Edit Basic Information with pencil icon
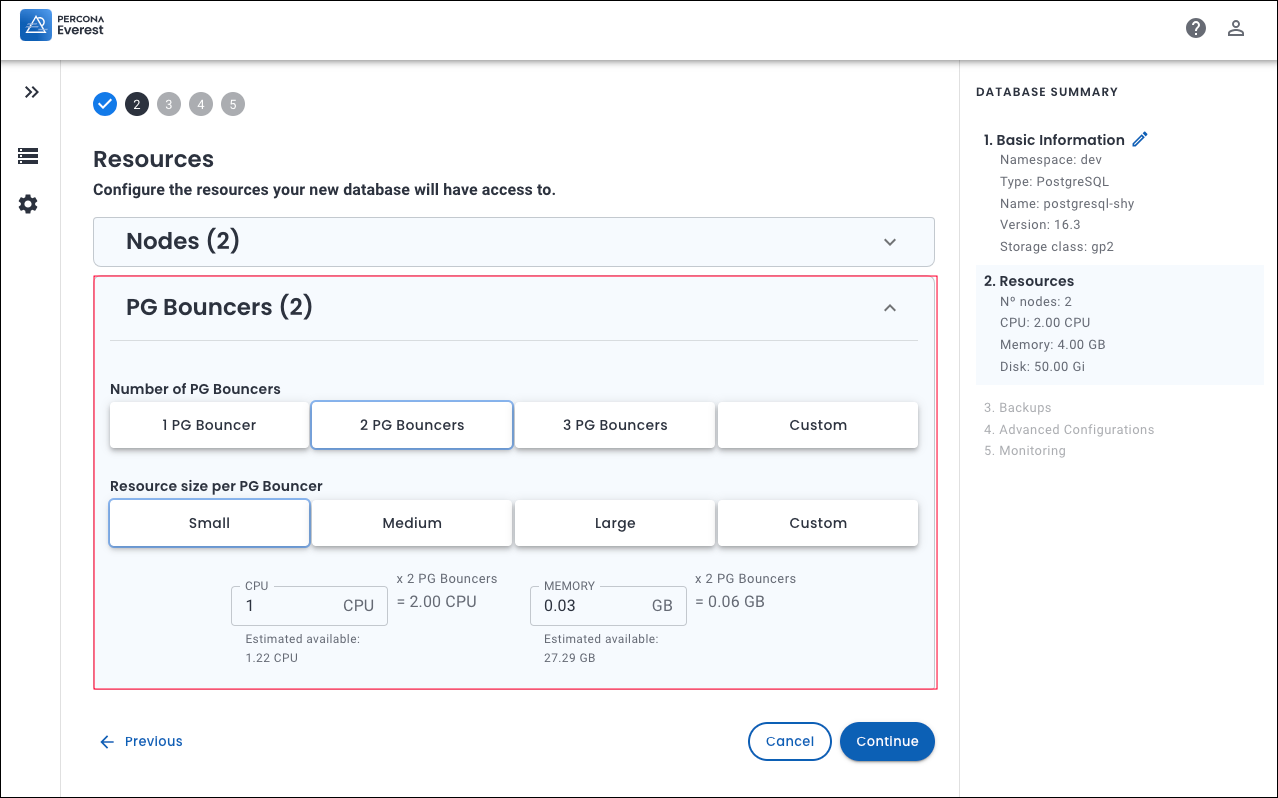 click(1140, 140)
